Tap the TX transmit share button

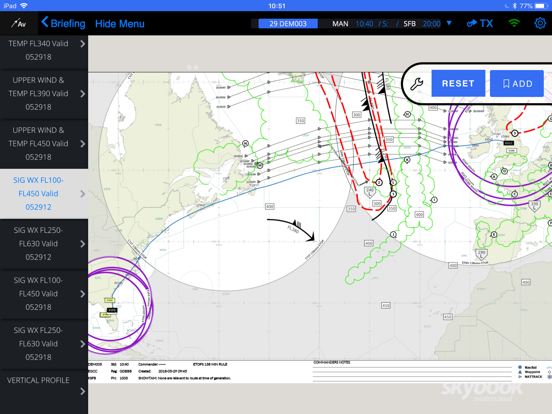tap(479, 24)
